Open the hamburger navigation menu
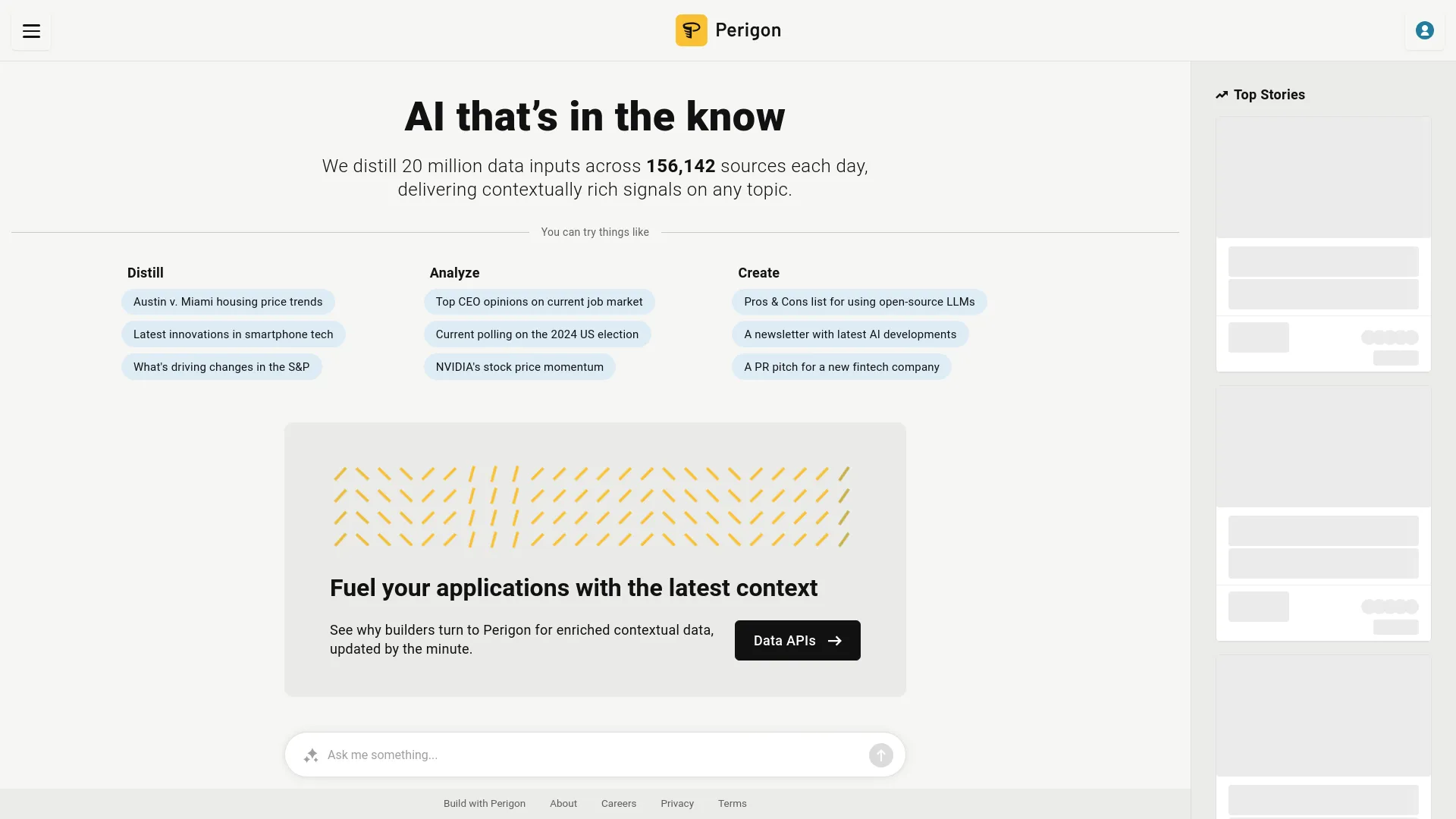The width and height of the screenshot is (1456, 819). click(30, 30)
